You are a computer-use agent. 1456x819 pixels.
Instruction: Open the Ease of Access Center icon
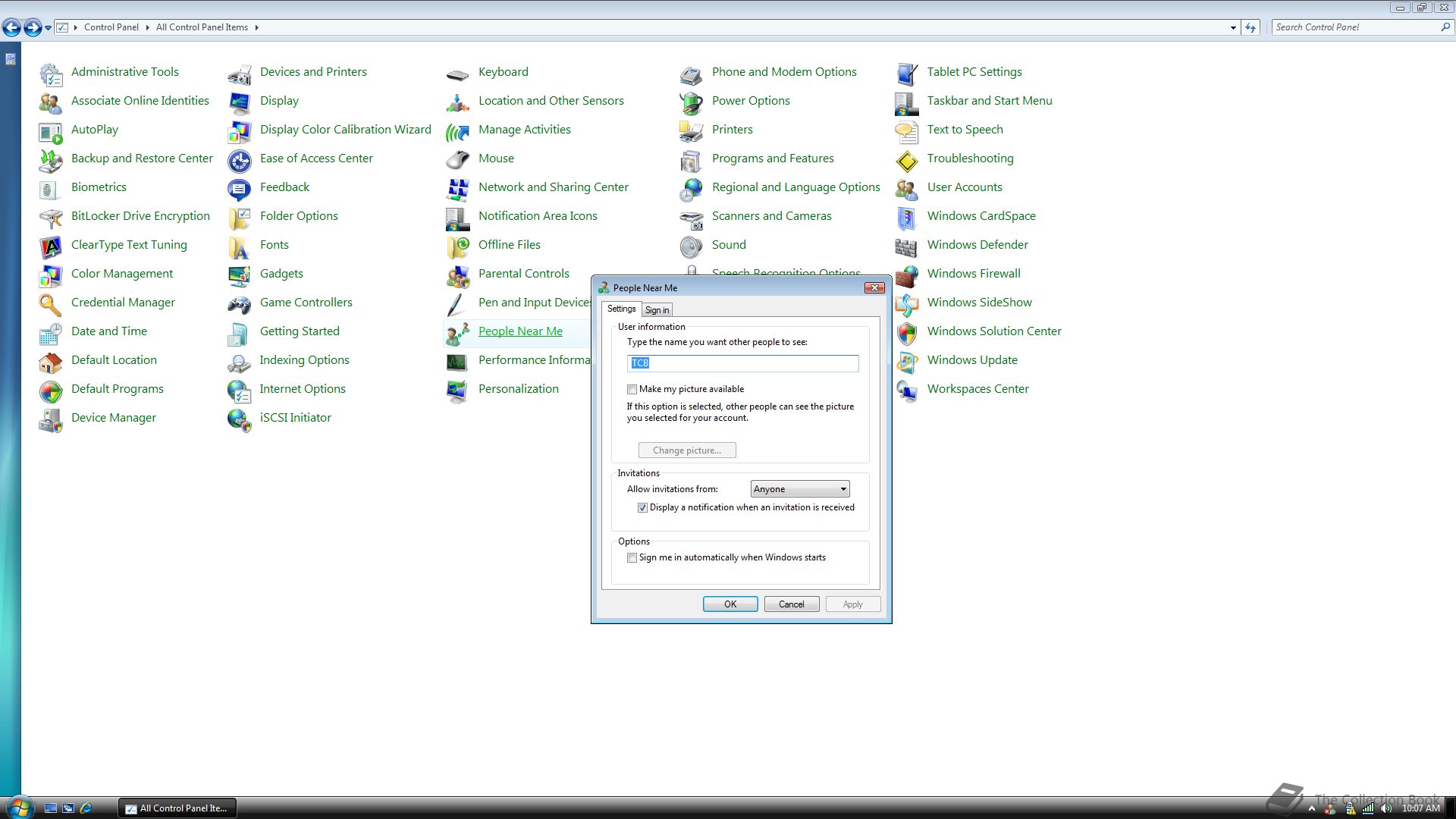(240, 160)
